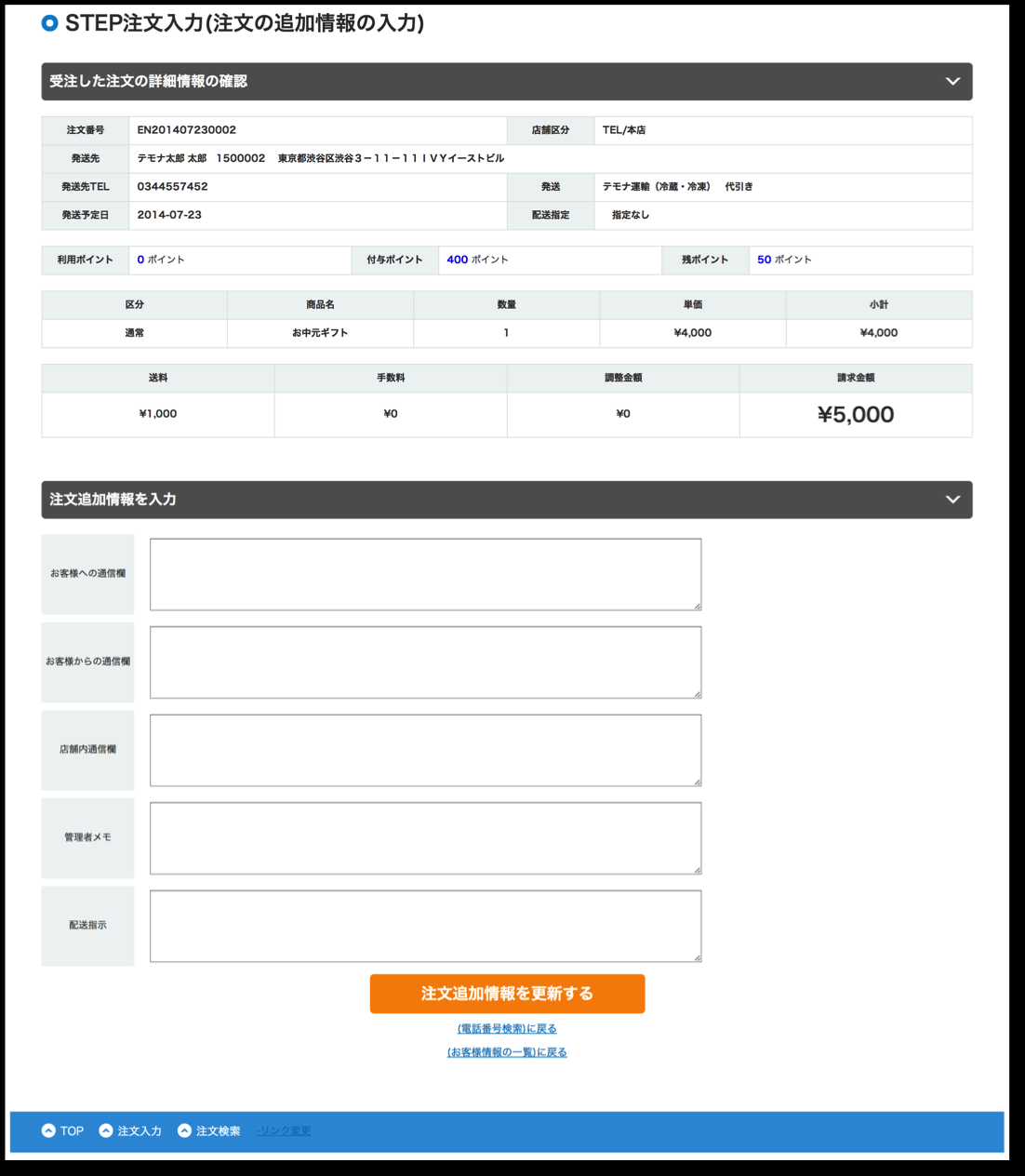1025x1176 pixels.
Task: Follow the (お客様情報の一覧)に戻る link
Action: pos(507,1052)
